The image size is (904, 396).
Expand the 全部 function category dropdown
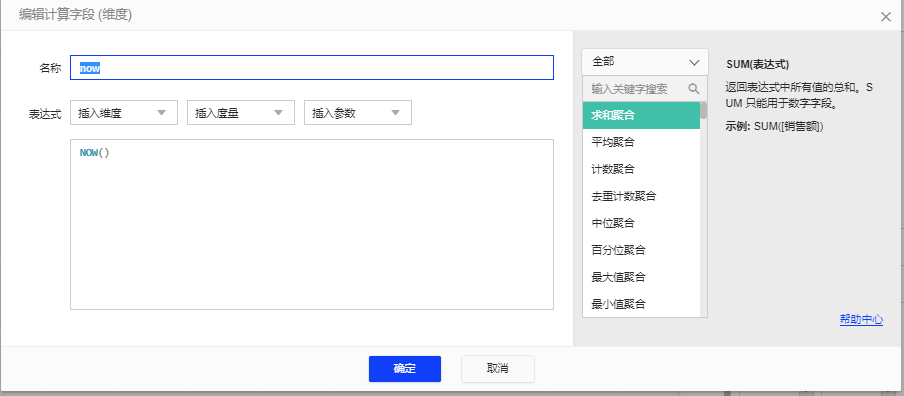pyautogui.click(x=645, y=62)
